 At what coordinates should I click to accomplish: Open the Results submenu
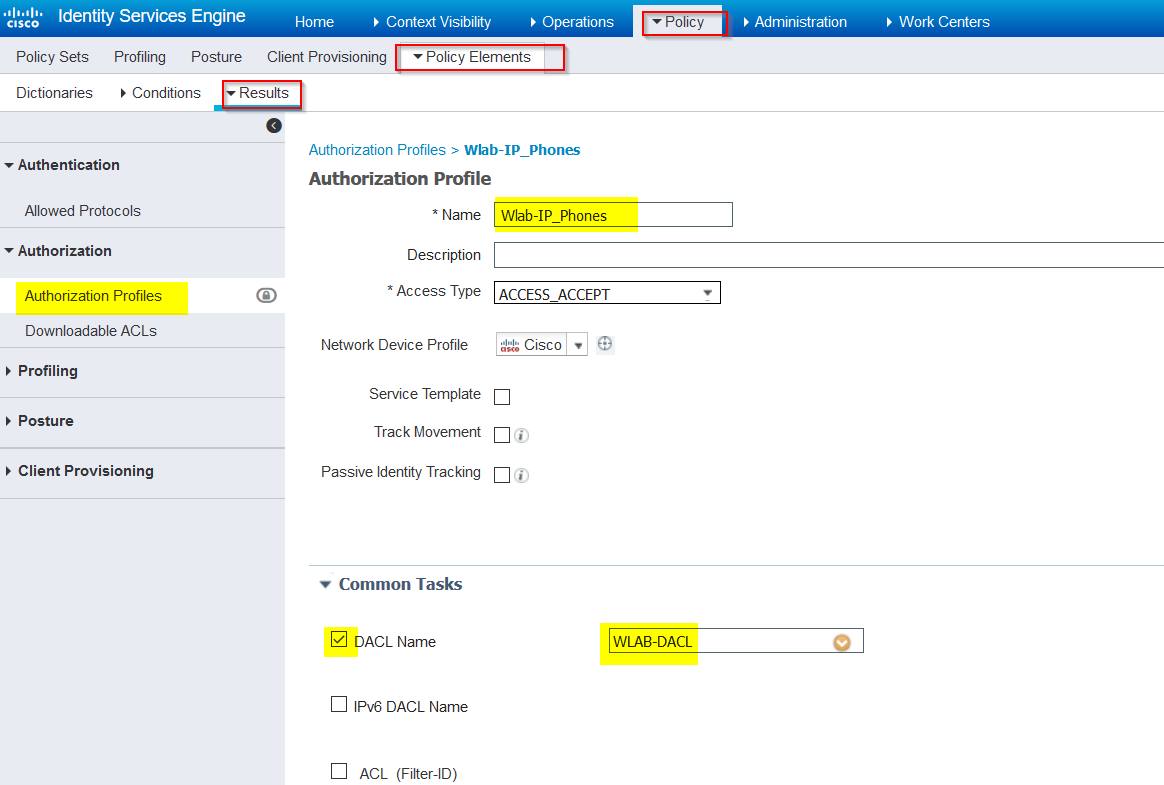pos(258,93)
